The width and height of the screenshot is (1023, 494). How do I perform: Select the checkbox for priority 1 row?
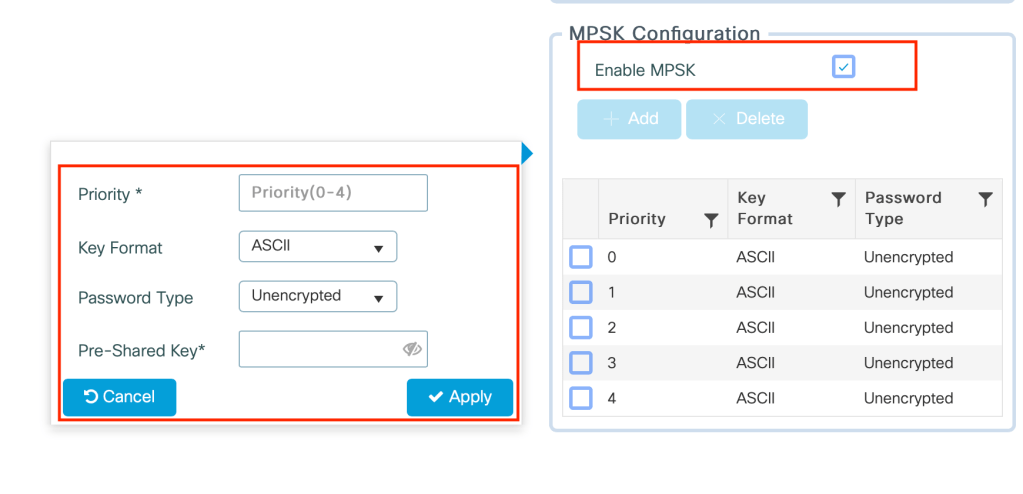[581, 292]
